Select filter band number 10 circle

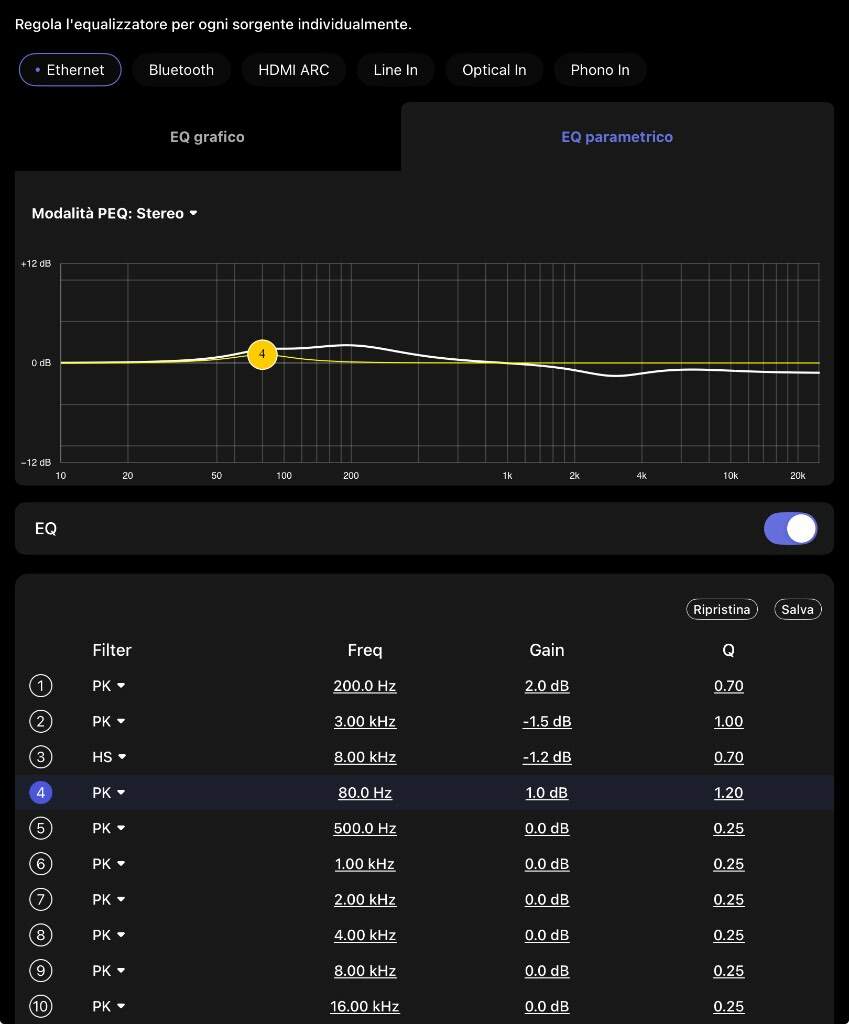(x=41, y=1006)
